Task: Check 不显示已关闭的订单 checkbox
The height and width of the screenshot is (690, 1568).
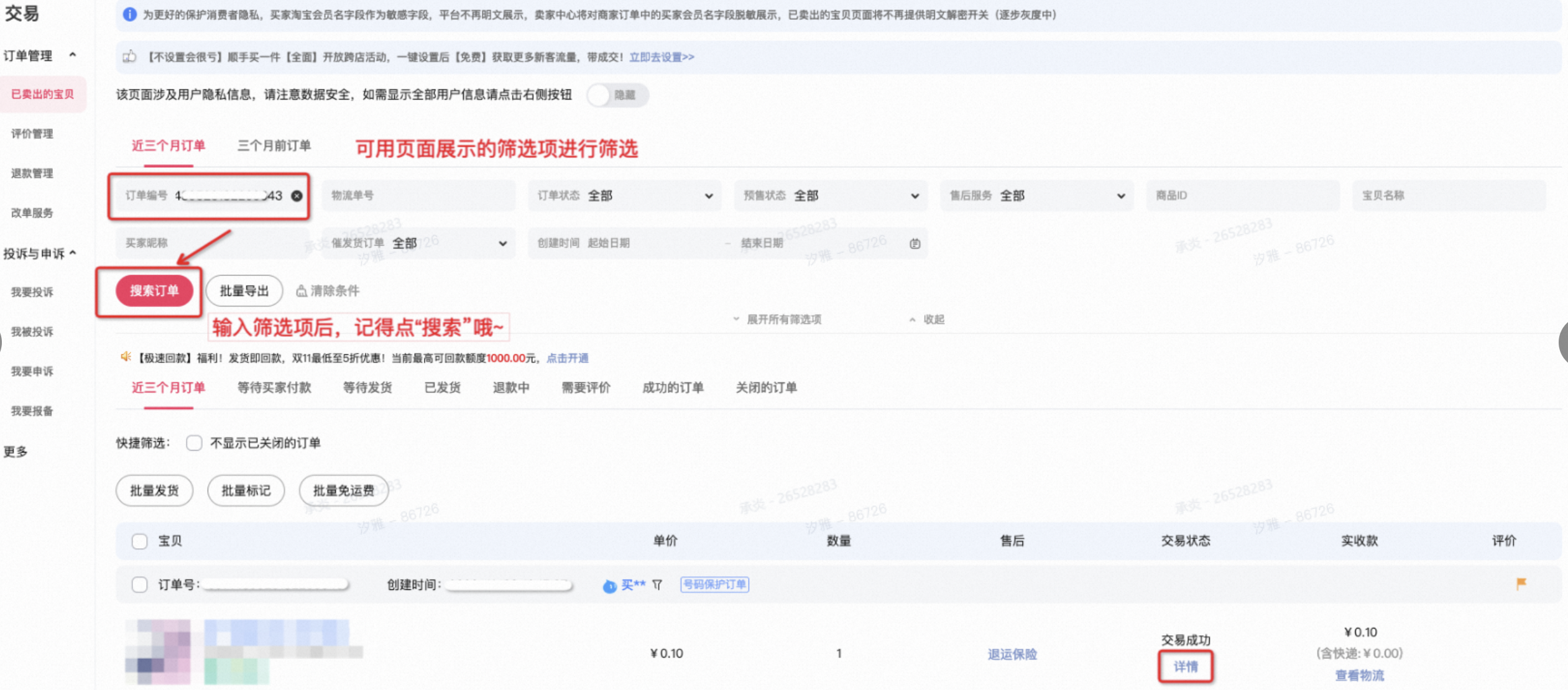Action: tap(195, 443)
